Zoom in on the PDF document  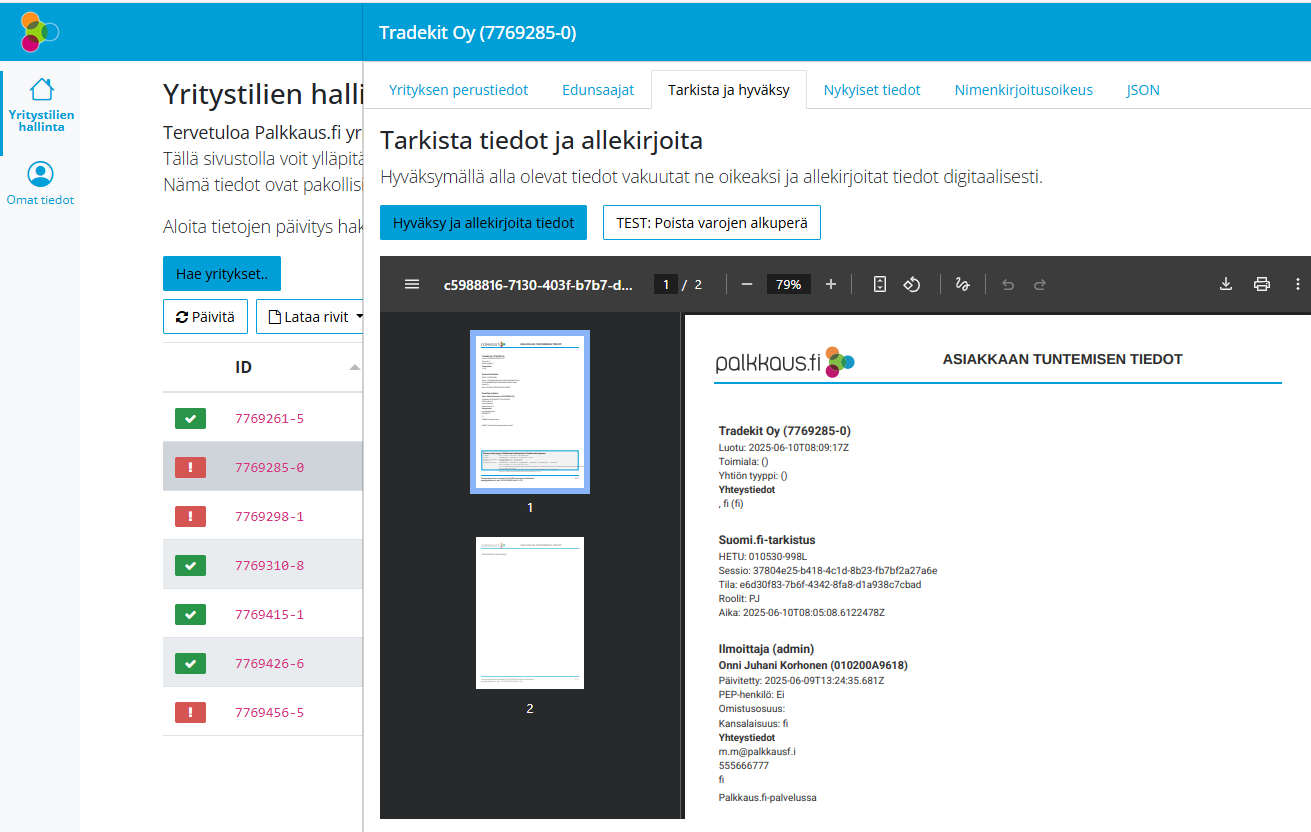[830, 284]
